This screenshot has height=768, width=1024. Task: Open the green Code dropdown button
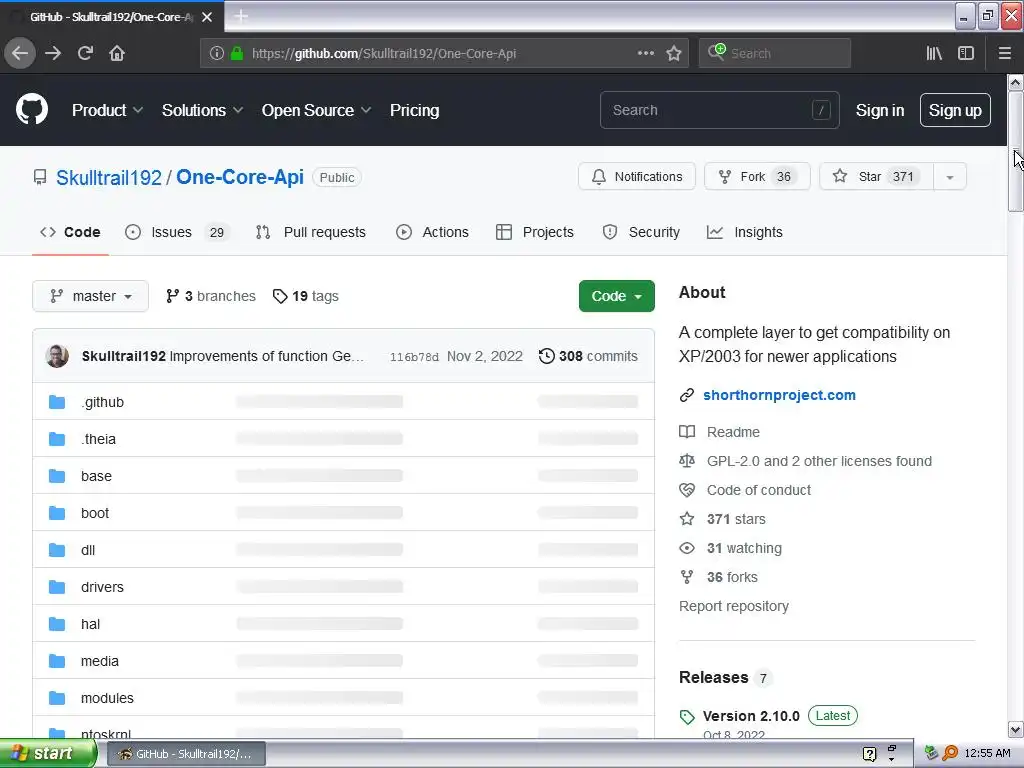[616, 296]
